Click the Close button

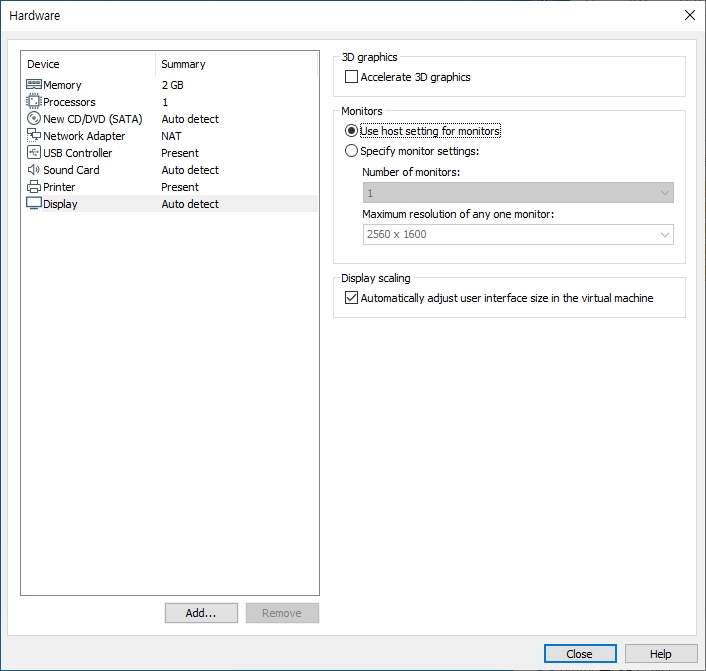click(580, 653)
